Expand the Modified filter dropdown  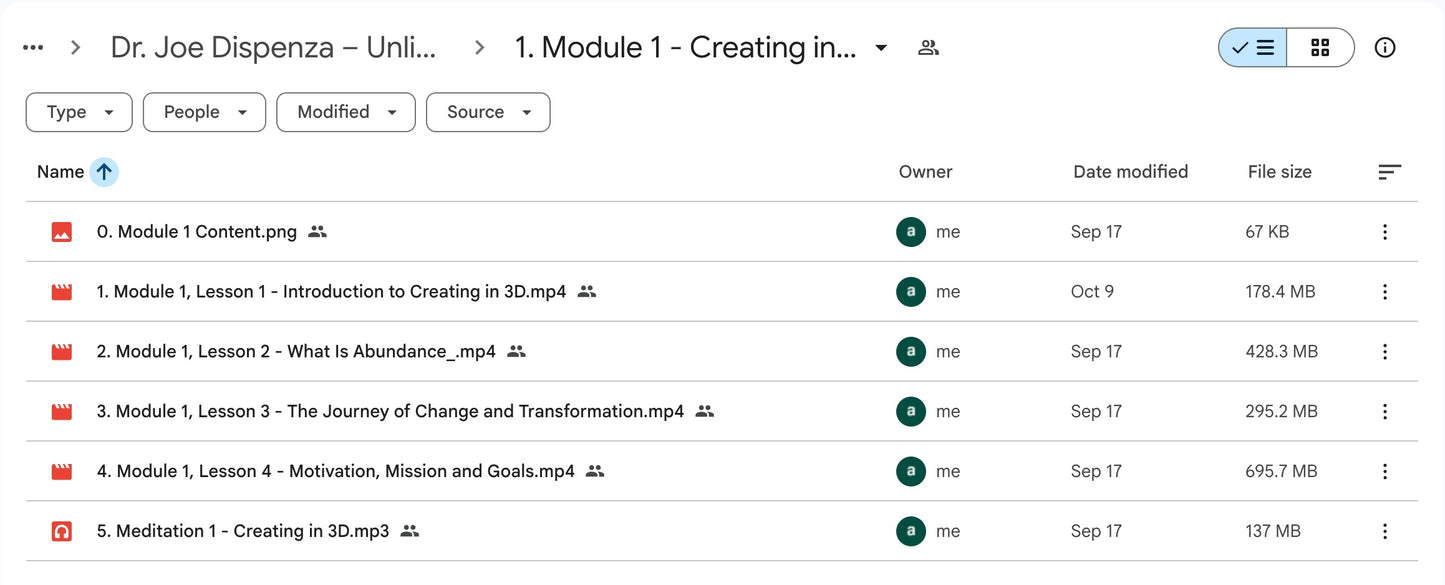pyautogui.click(x=345, y=112)
